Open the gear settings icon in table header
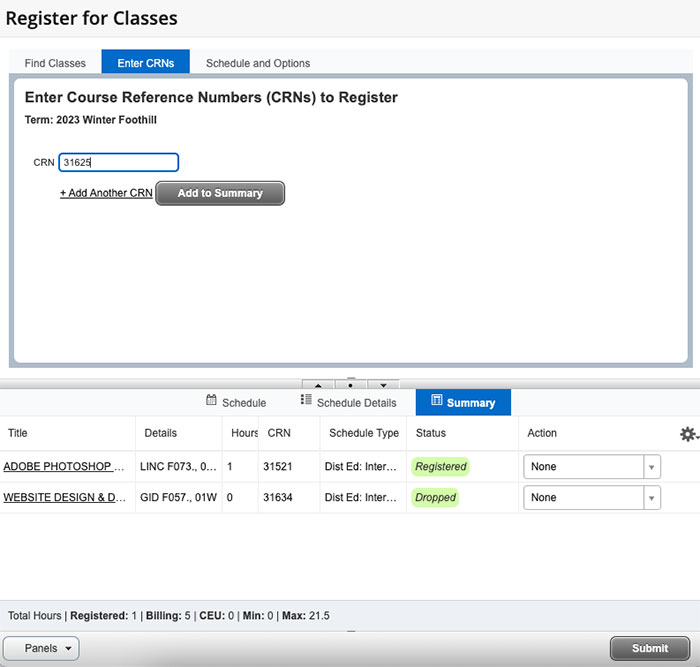700x667 pixels. point(688,434)
